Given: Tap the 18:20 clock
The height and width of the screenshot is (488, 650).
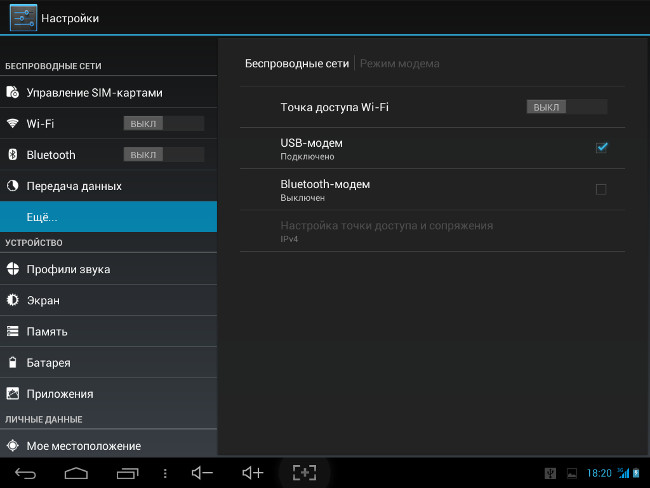Looking at the screenshot, I should tap(599, 473).
